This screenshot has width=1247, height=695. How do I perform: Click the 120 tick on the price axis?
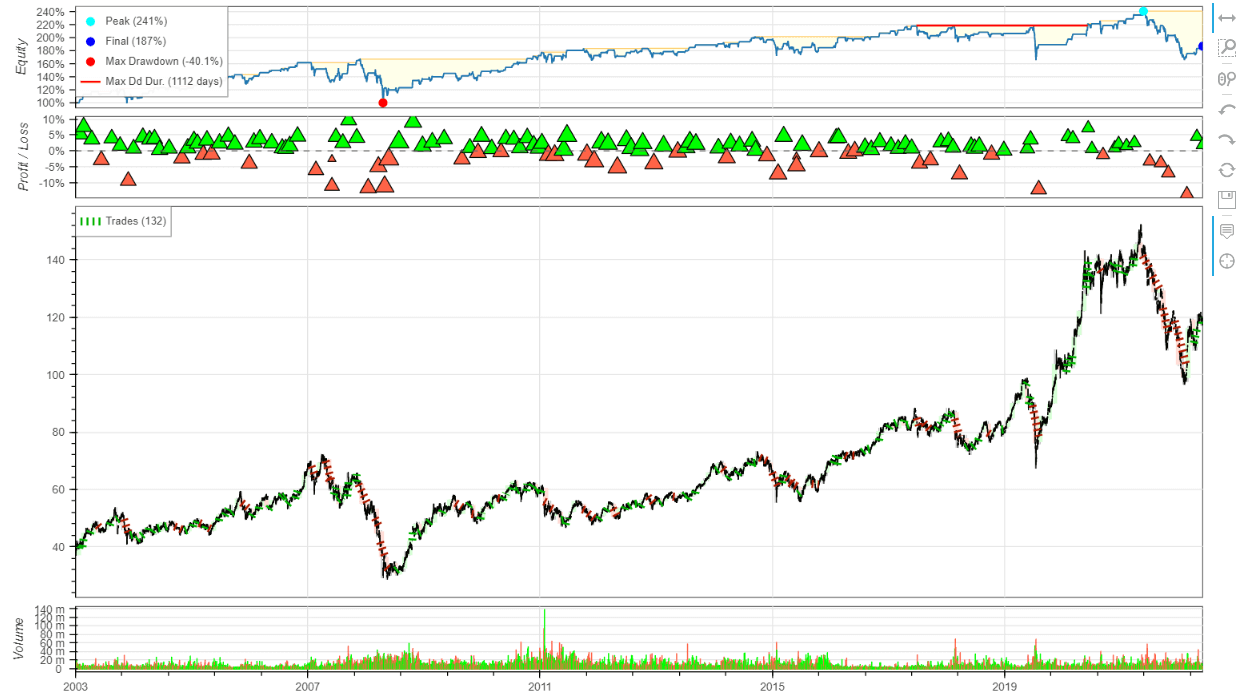(x=56, y=317)
